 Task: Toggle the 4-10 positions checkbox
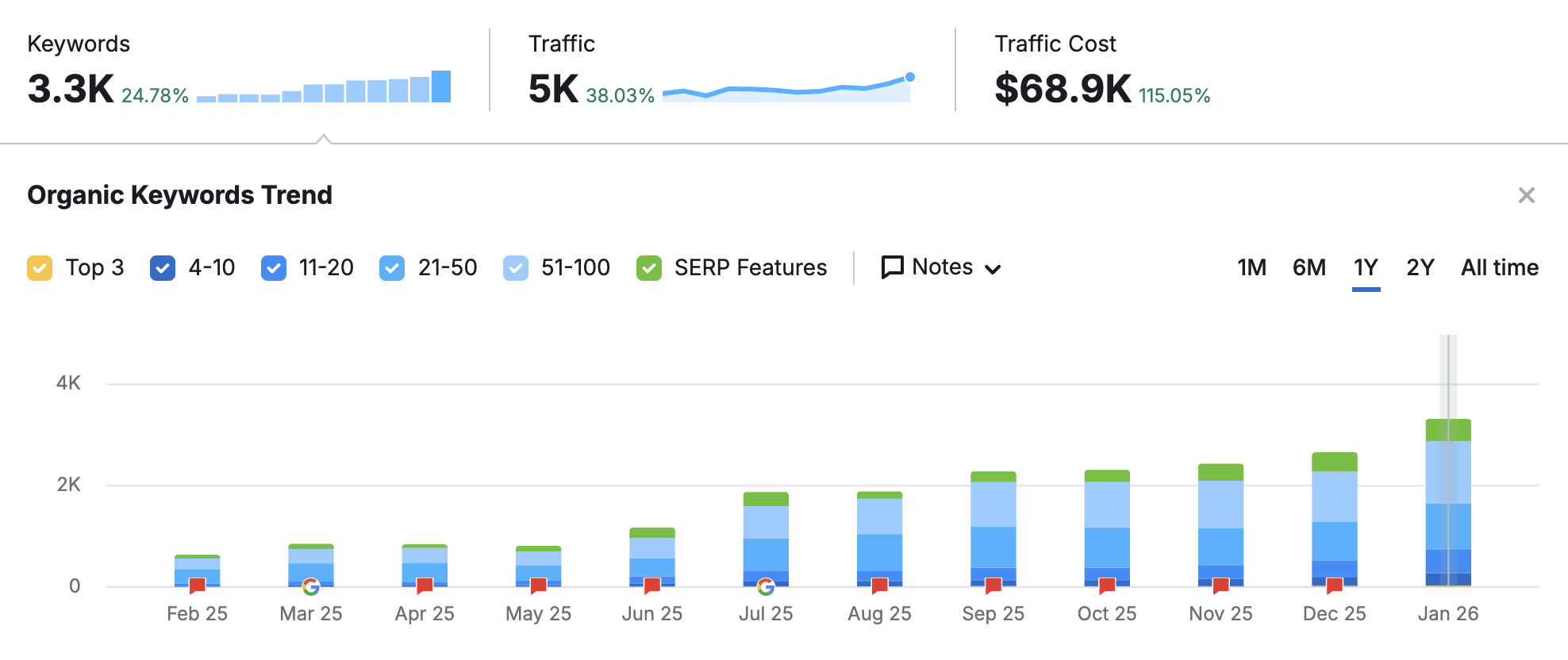(163, 268)
